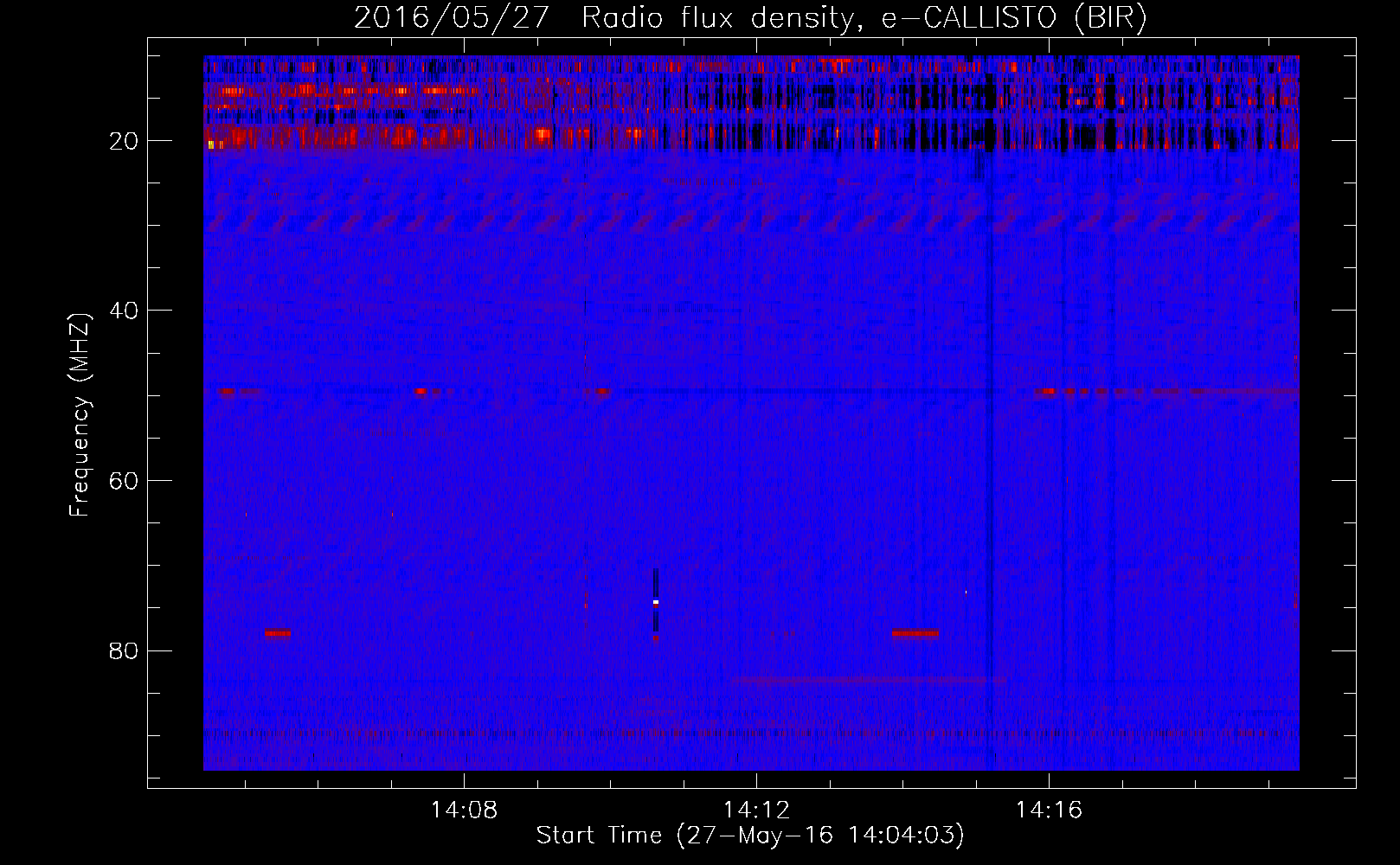
Task: Click the "60" frequency tick label
Action: (x=124, y=480)
